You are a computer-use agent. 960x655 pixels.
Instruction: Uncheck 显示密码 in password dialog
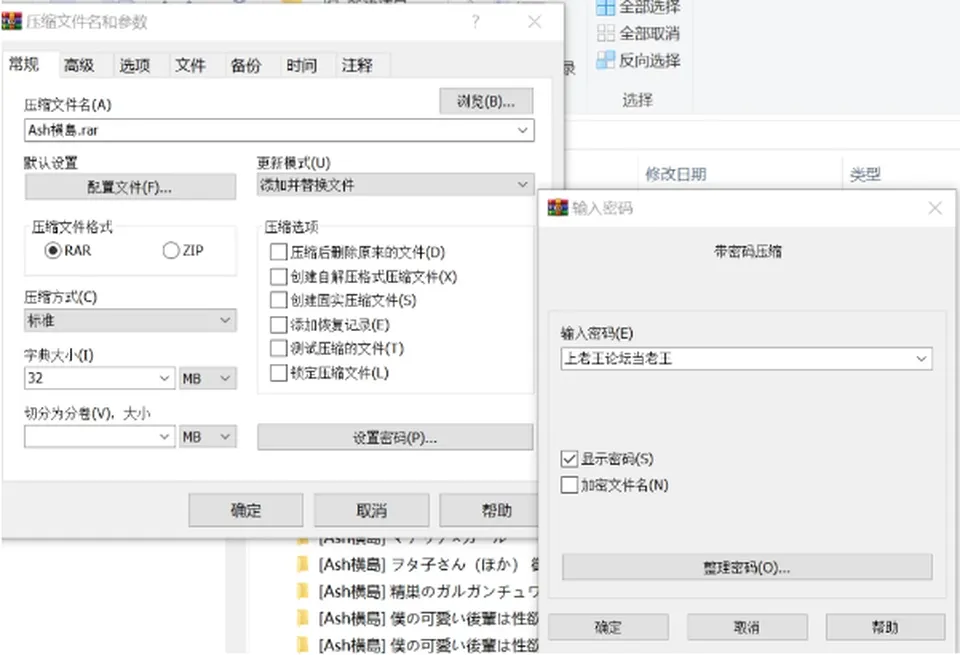[569, 458]
